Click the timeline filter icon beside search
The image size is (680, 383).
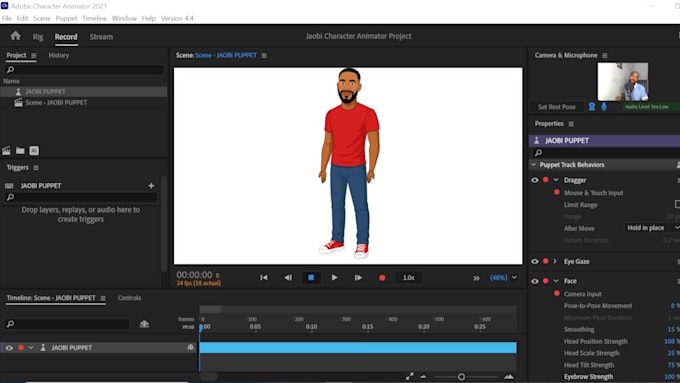[x=144, y=324]
